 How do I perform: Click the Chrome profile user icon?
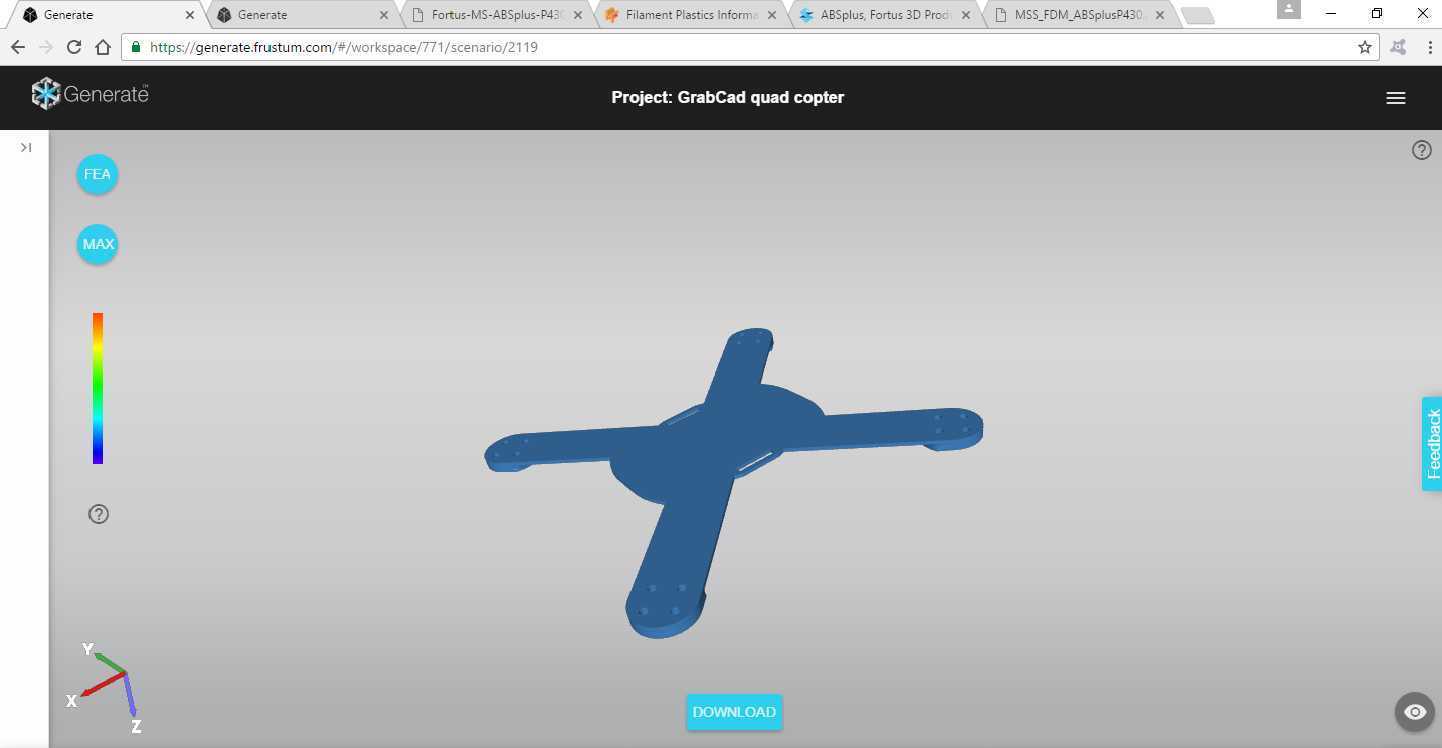tap(1289, 9)
